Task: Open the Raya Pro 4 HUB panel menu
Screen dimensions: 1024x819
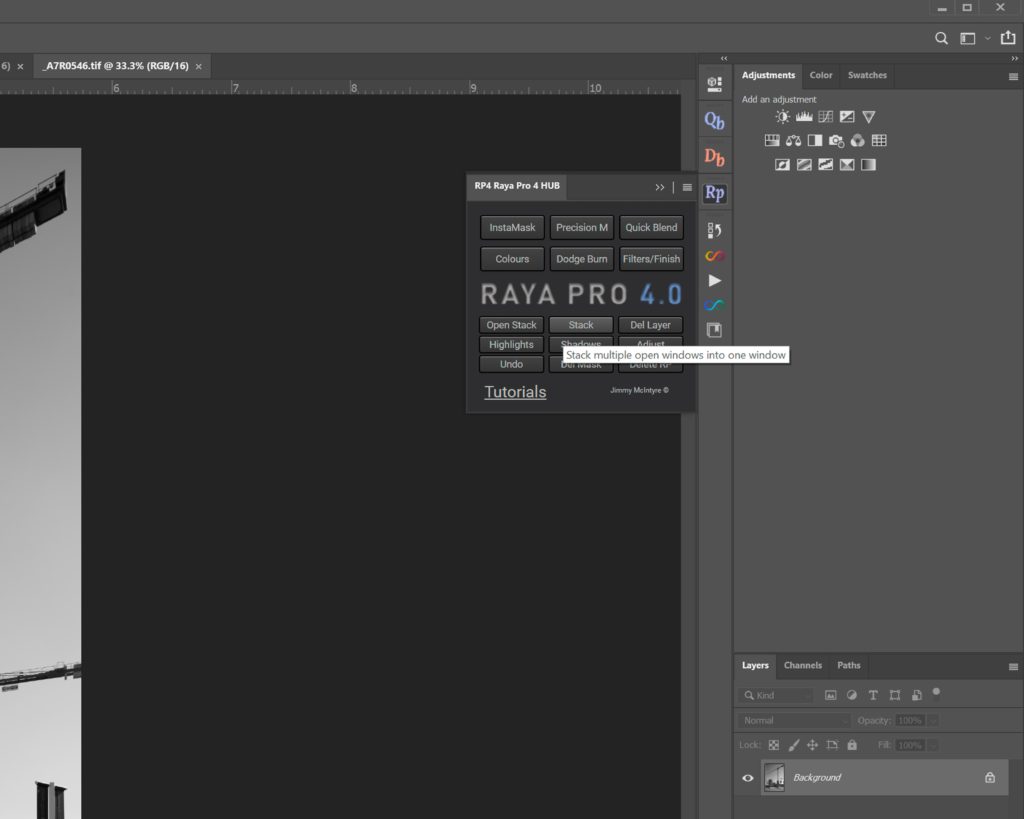Action: [x=687, y=187]
